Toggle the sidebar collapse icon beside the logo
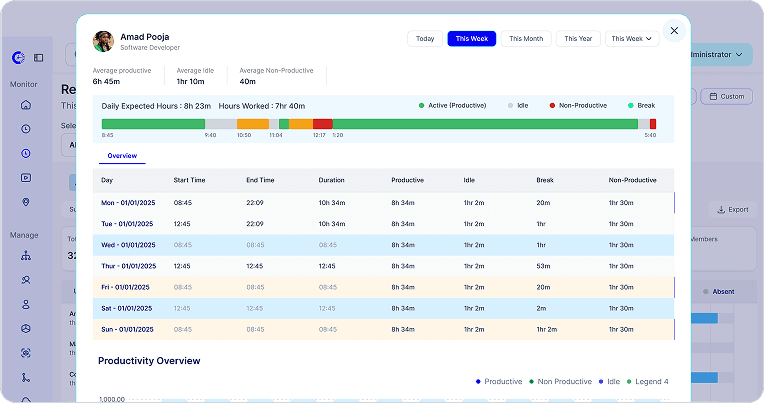The width and height of the screenshot is (764, 403). click(x=38, y=58)
